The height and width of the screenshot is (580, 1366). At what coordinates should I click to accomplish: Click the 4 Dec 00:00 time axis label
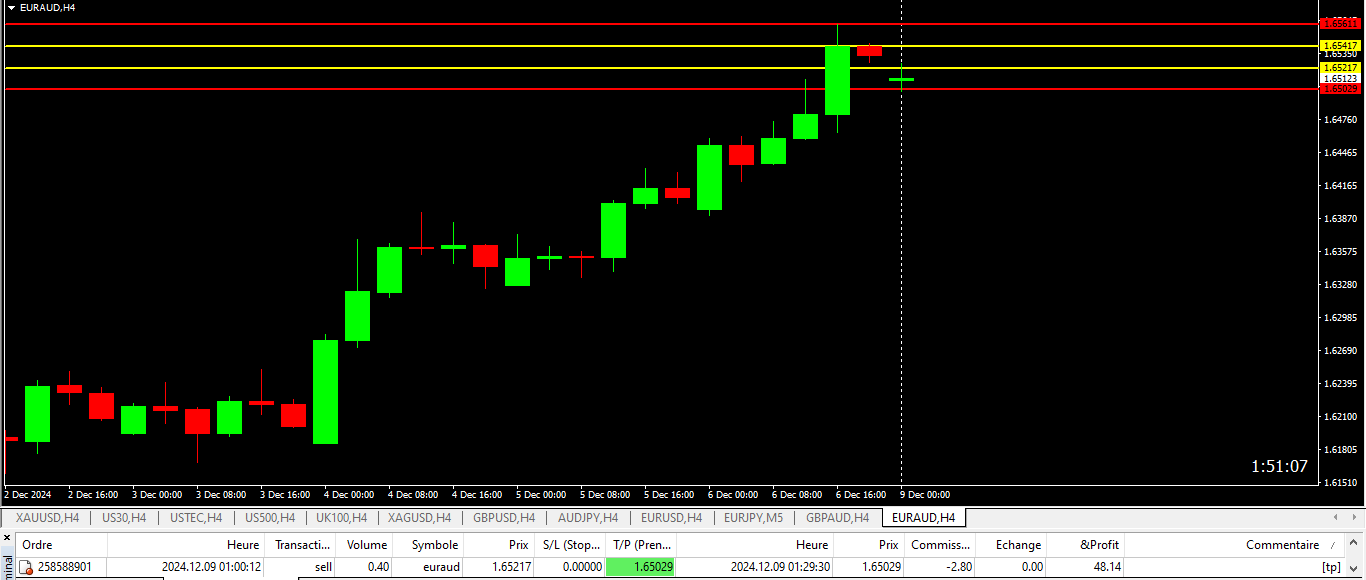pyautogui.click(x=349, y=495)
